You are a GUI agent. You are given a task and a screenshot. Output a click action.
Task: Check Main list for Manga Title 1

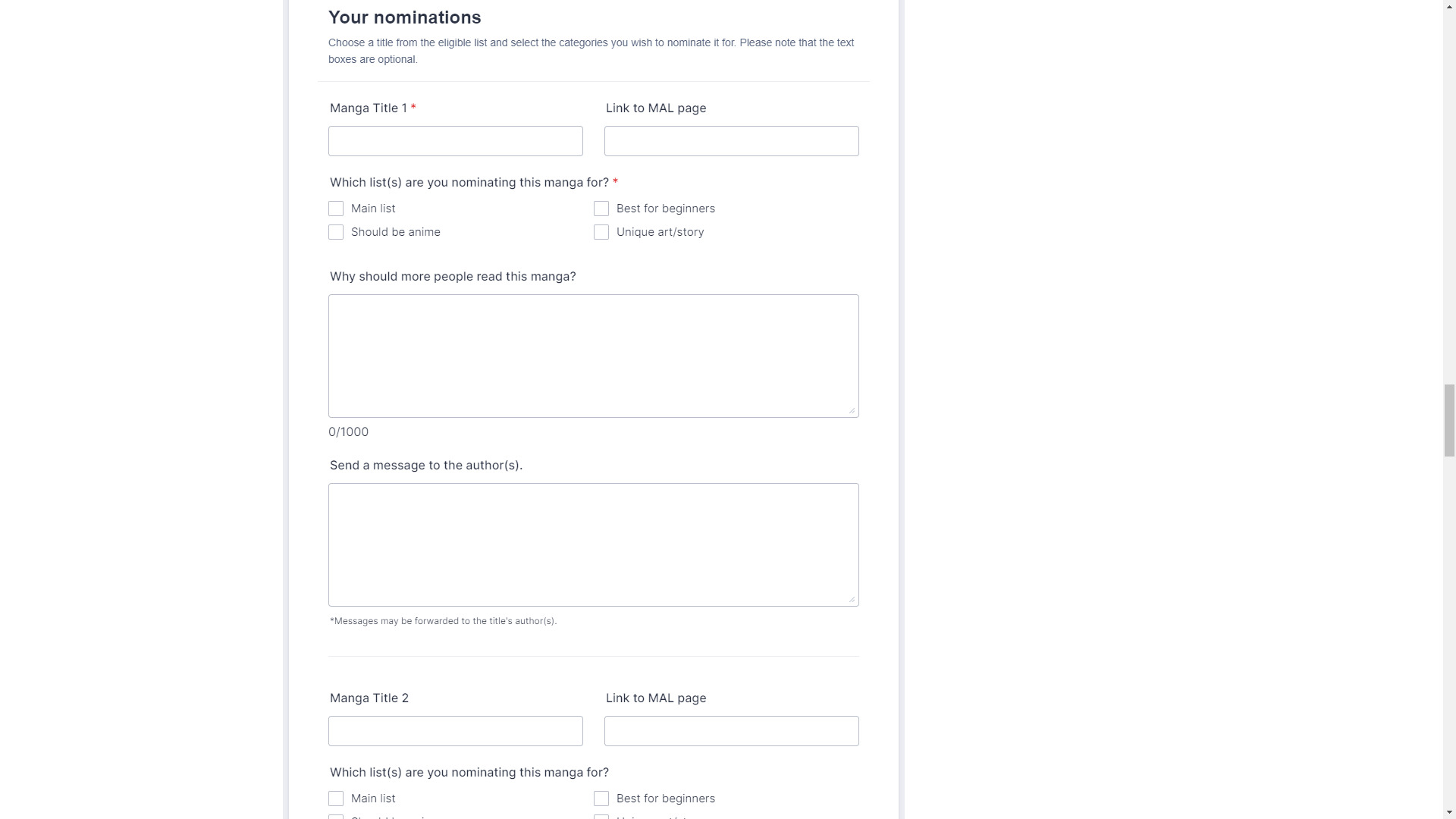336,209
